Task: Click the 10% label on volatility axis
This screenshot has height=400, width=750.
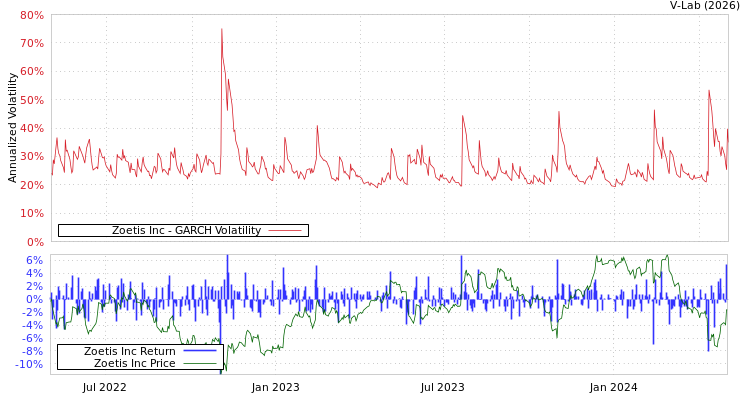Action: (x=31, y=214)
